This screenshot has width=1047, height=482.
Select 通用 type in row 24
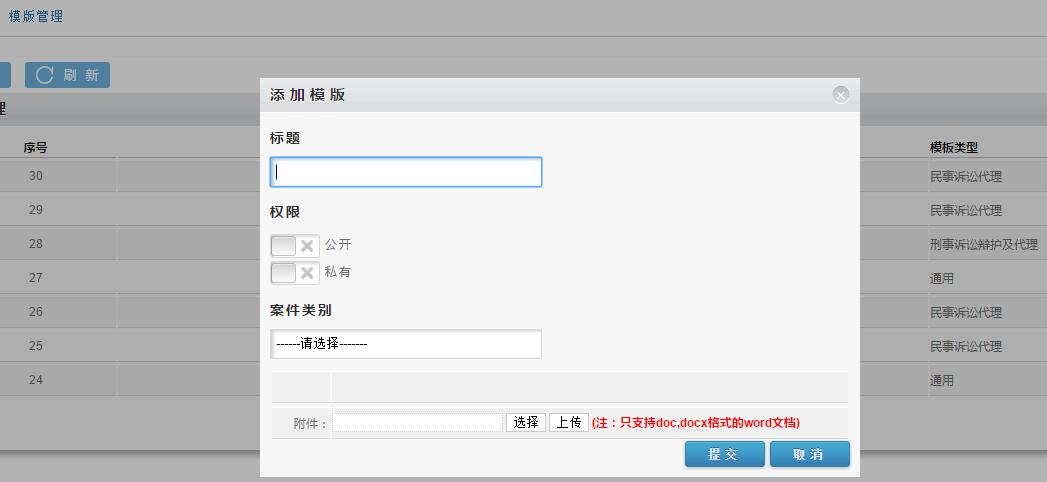click(x=942, y=381)
